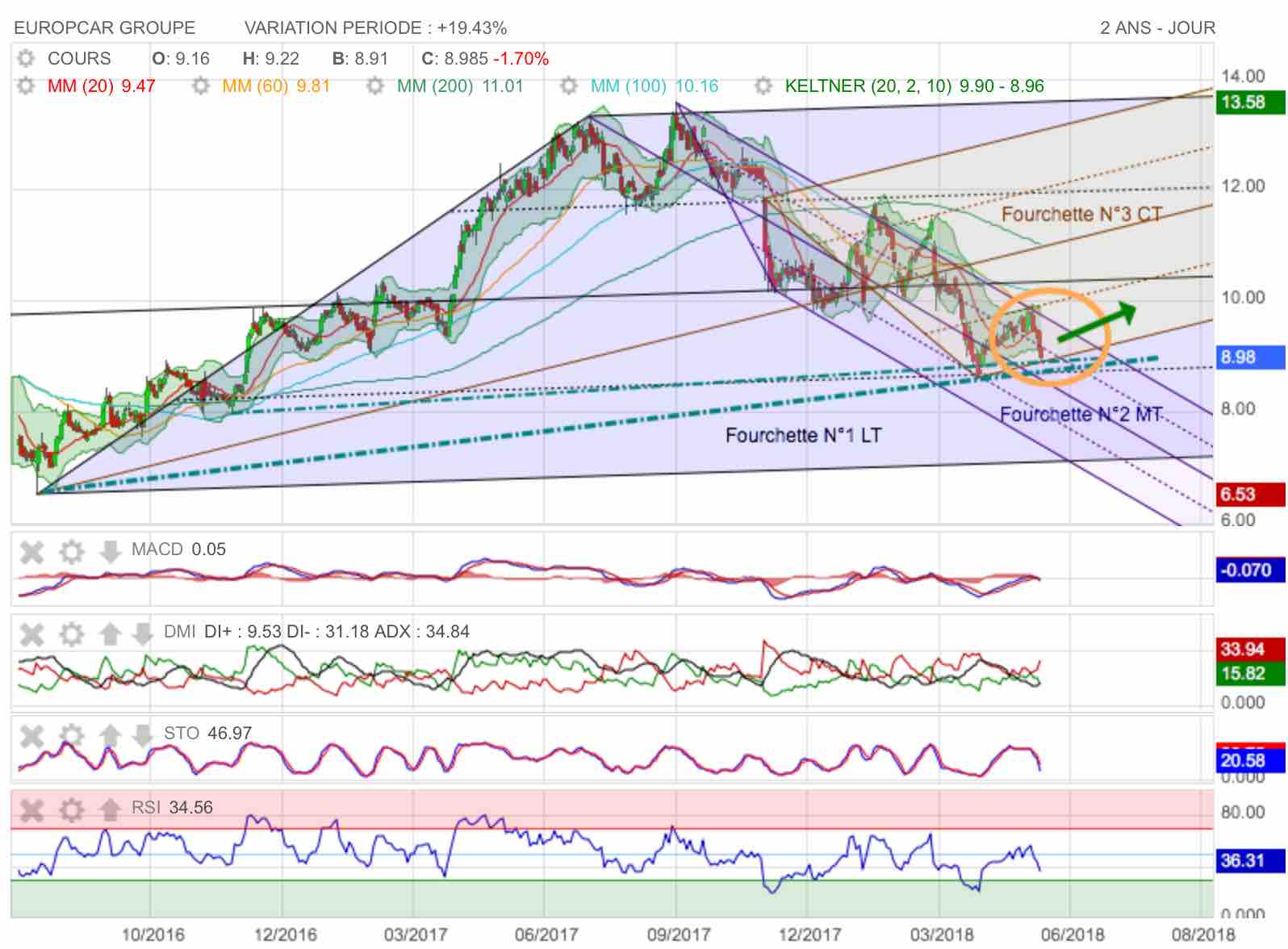Click the COURS label
1288x949 pixels.
79,59
